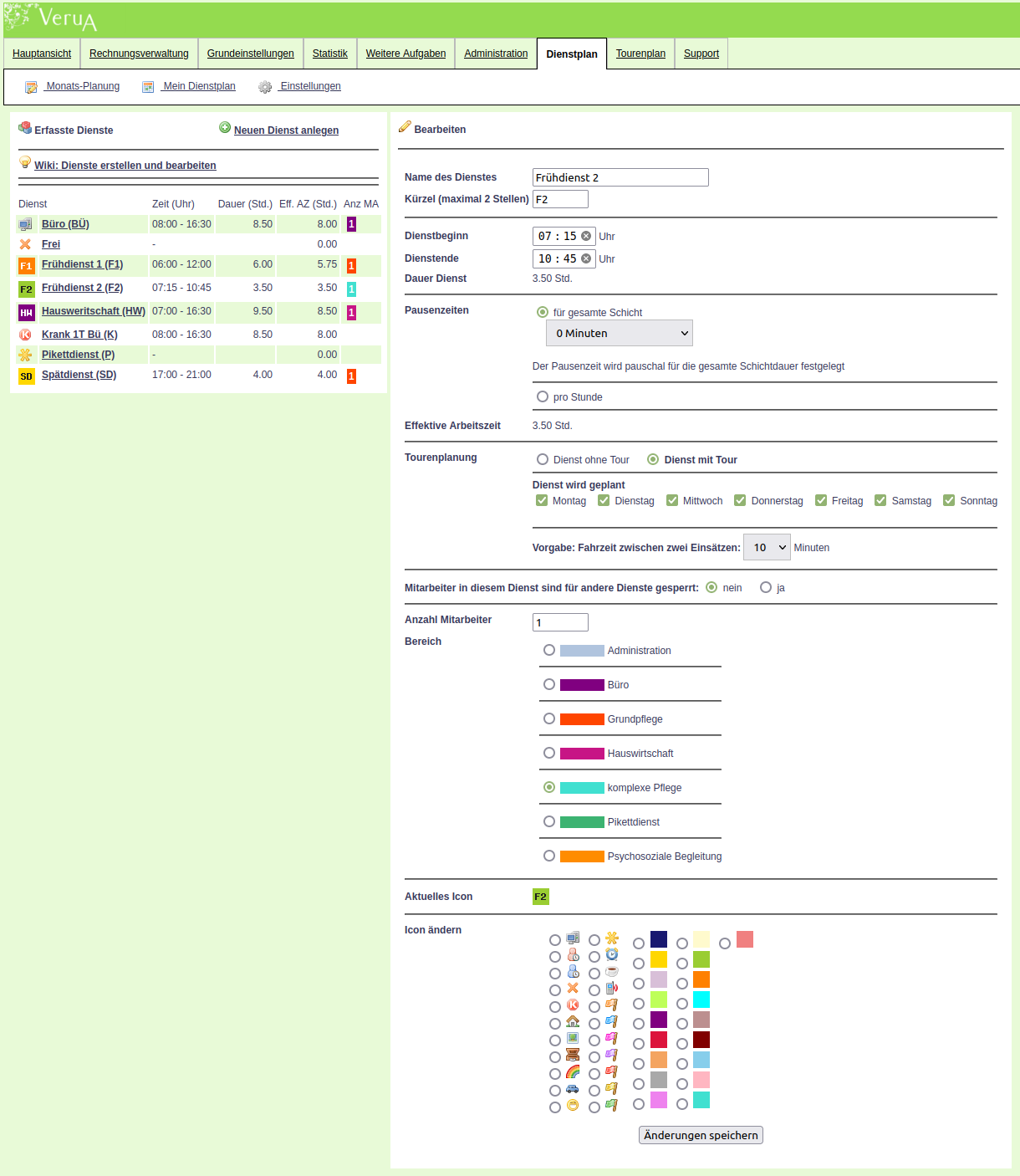This screenshot has width=1020, height=1176.
Task: Click the blue car icon option
Action: 573,1089
